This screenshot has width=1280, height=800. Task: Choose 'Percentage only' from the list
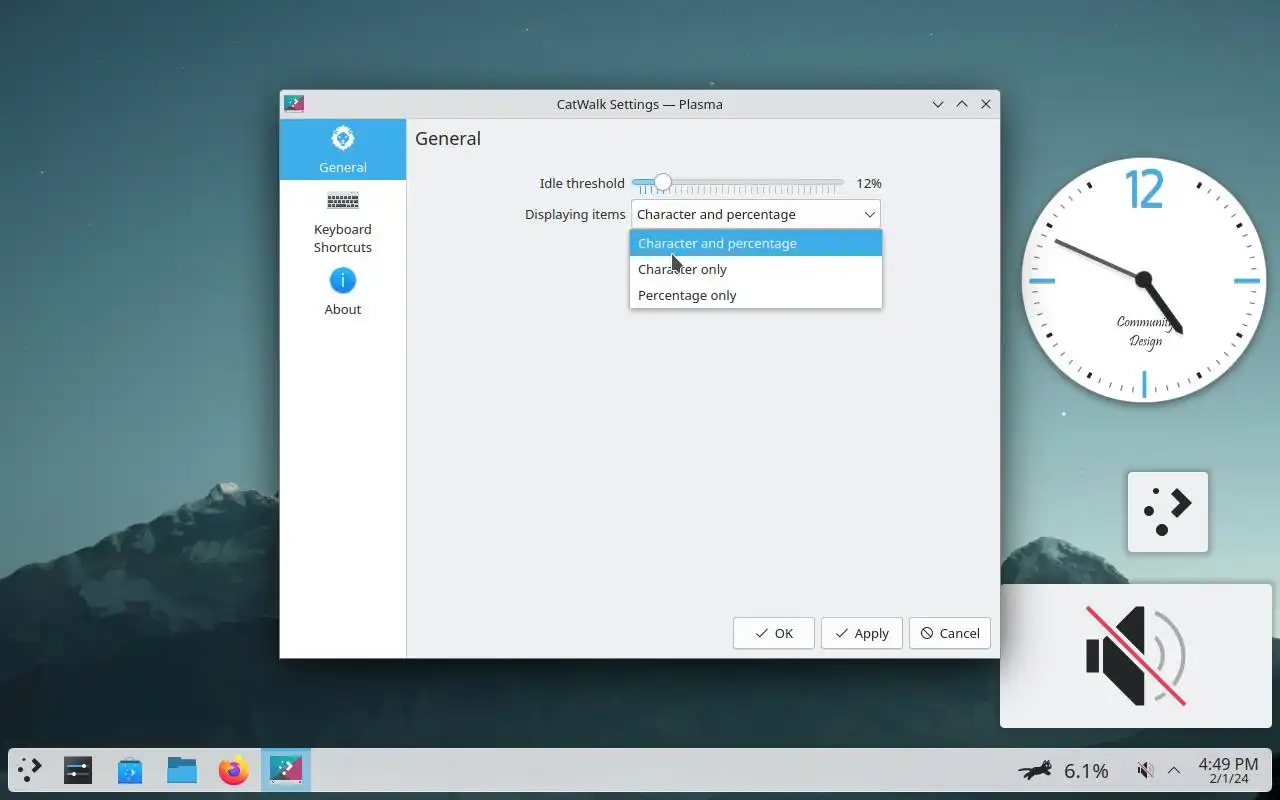(x=756, y=295)
